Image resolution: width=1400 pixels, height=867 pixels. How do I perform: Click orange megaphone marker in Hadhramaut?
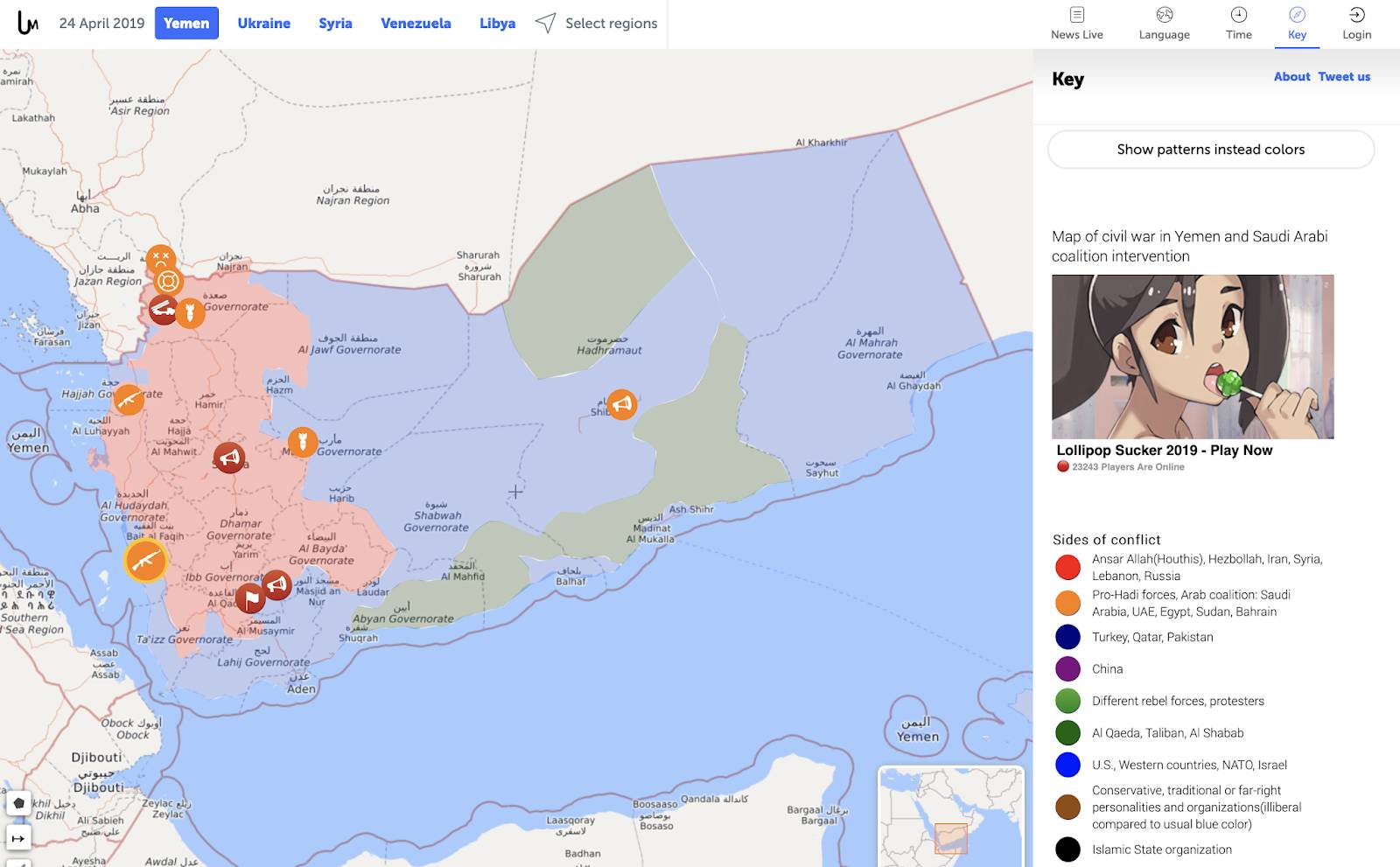pyautogui.click(x=621, y=404)
